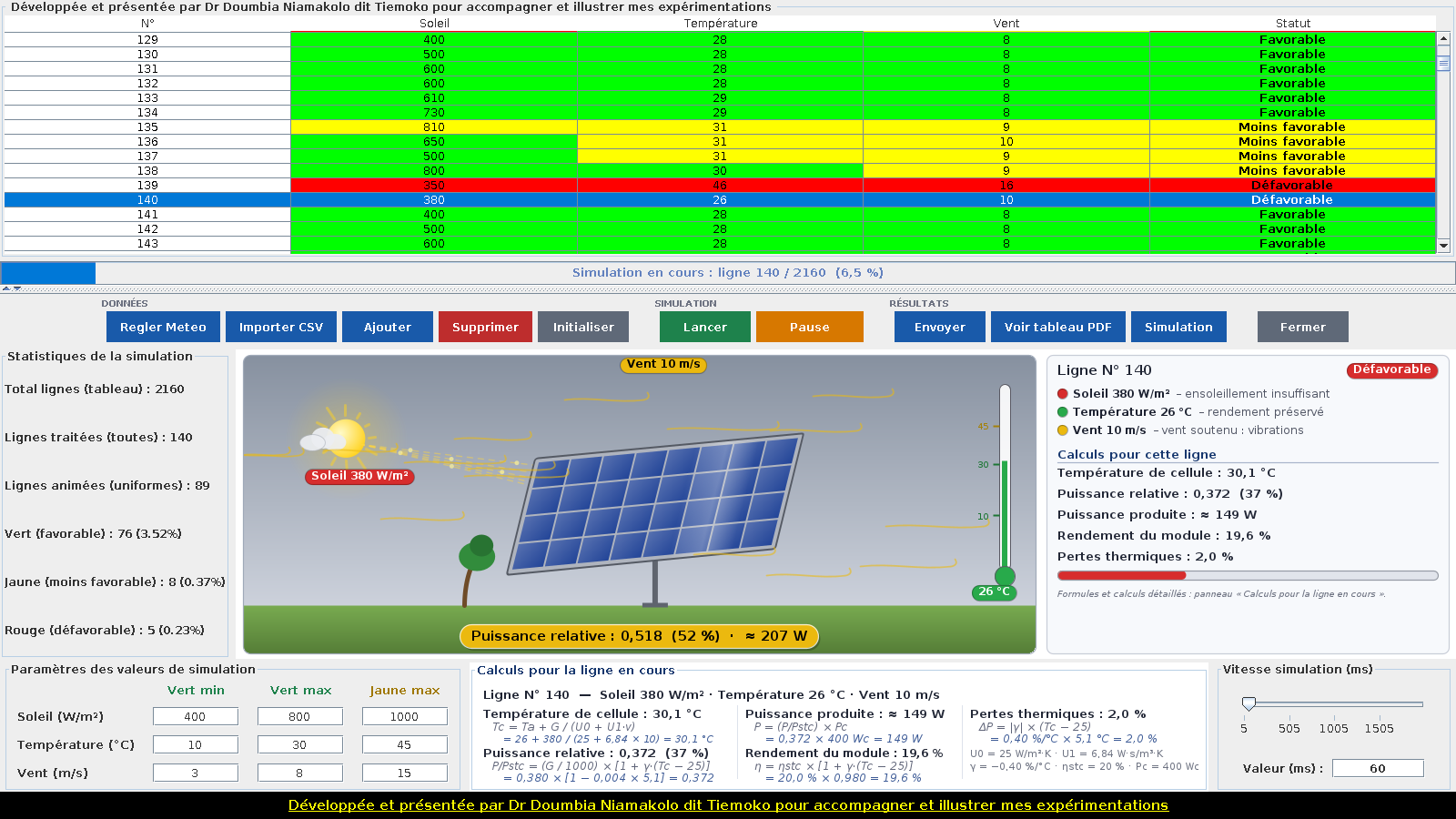Click the Vent 10 m/s label

point(663,364)
